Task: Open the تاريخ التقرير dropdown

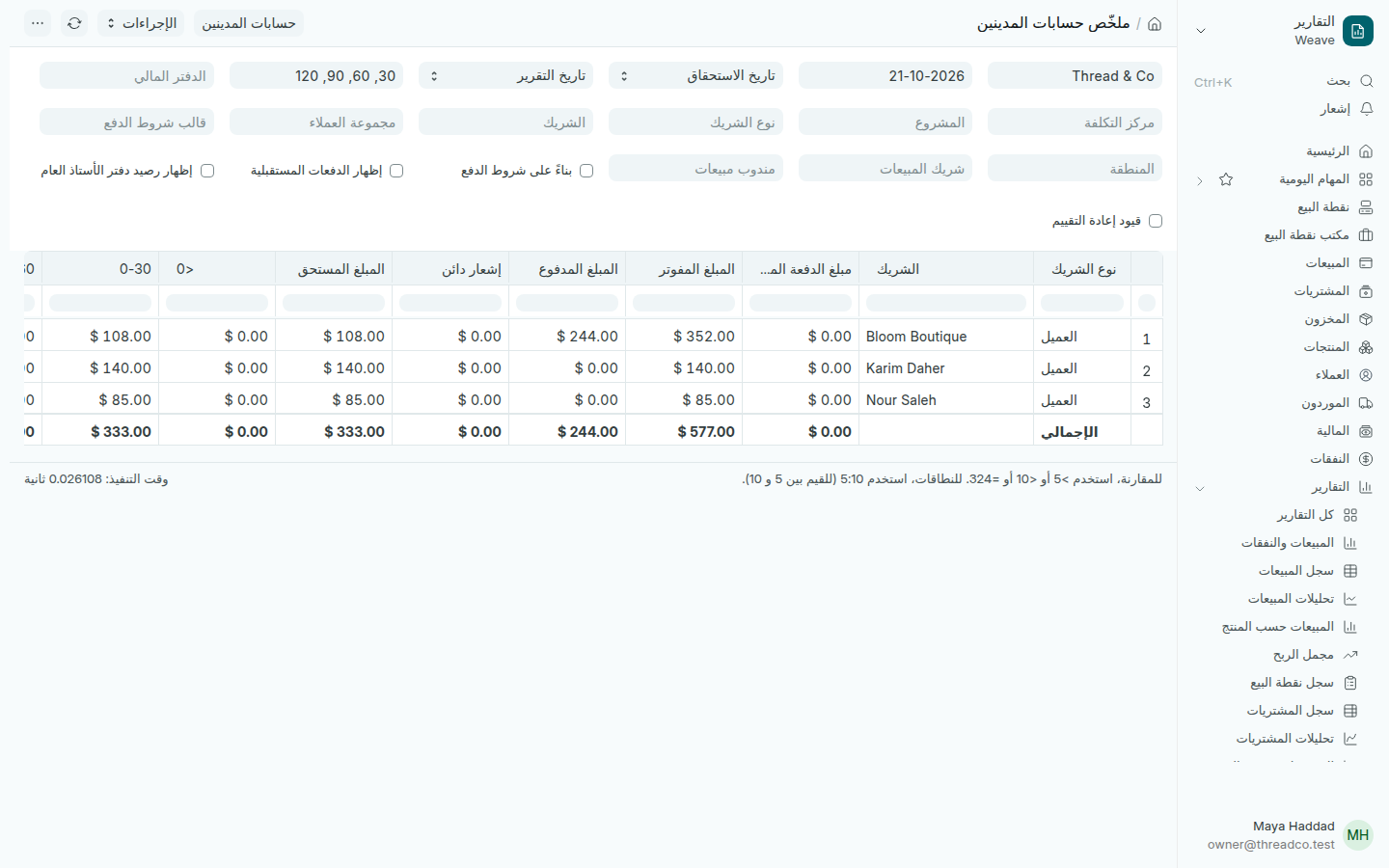Action: (x=505, y=75)
